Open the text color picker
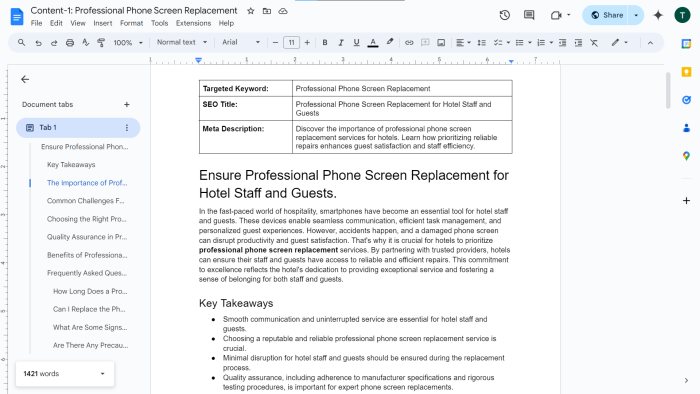The width and height of the screenshot is (700, 394). click(x=373, y=43)
